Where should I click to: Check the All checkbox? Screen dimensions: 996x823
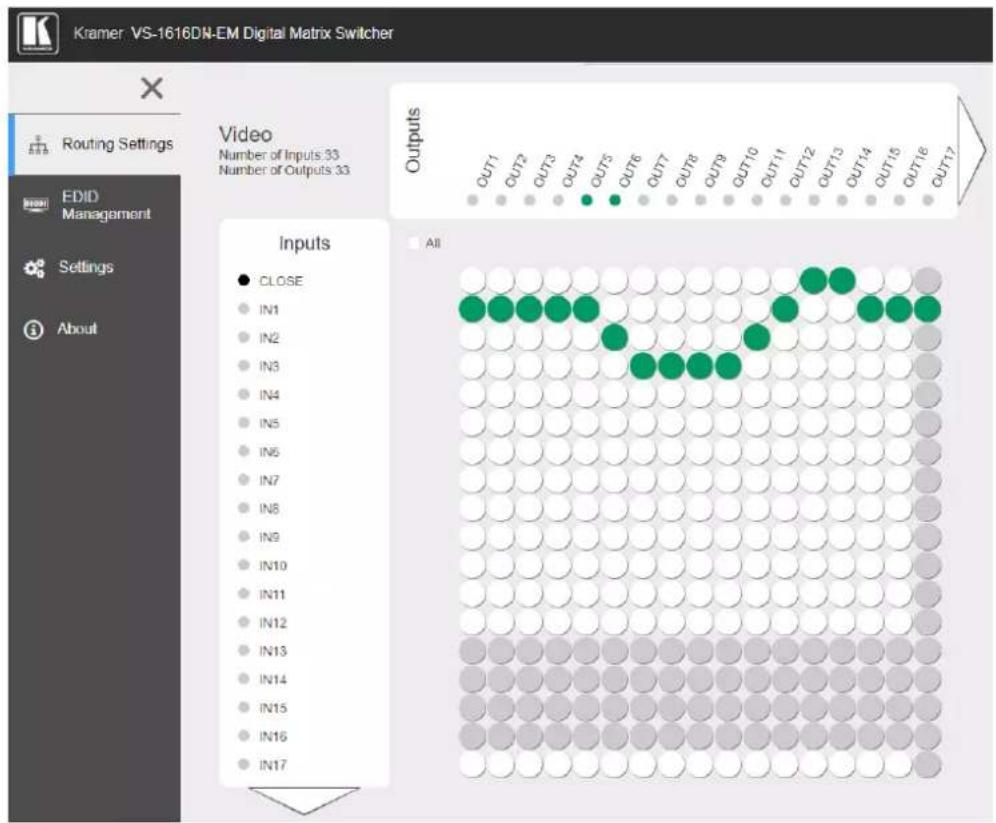414,243
